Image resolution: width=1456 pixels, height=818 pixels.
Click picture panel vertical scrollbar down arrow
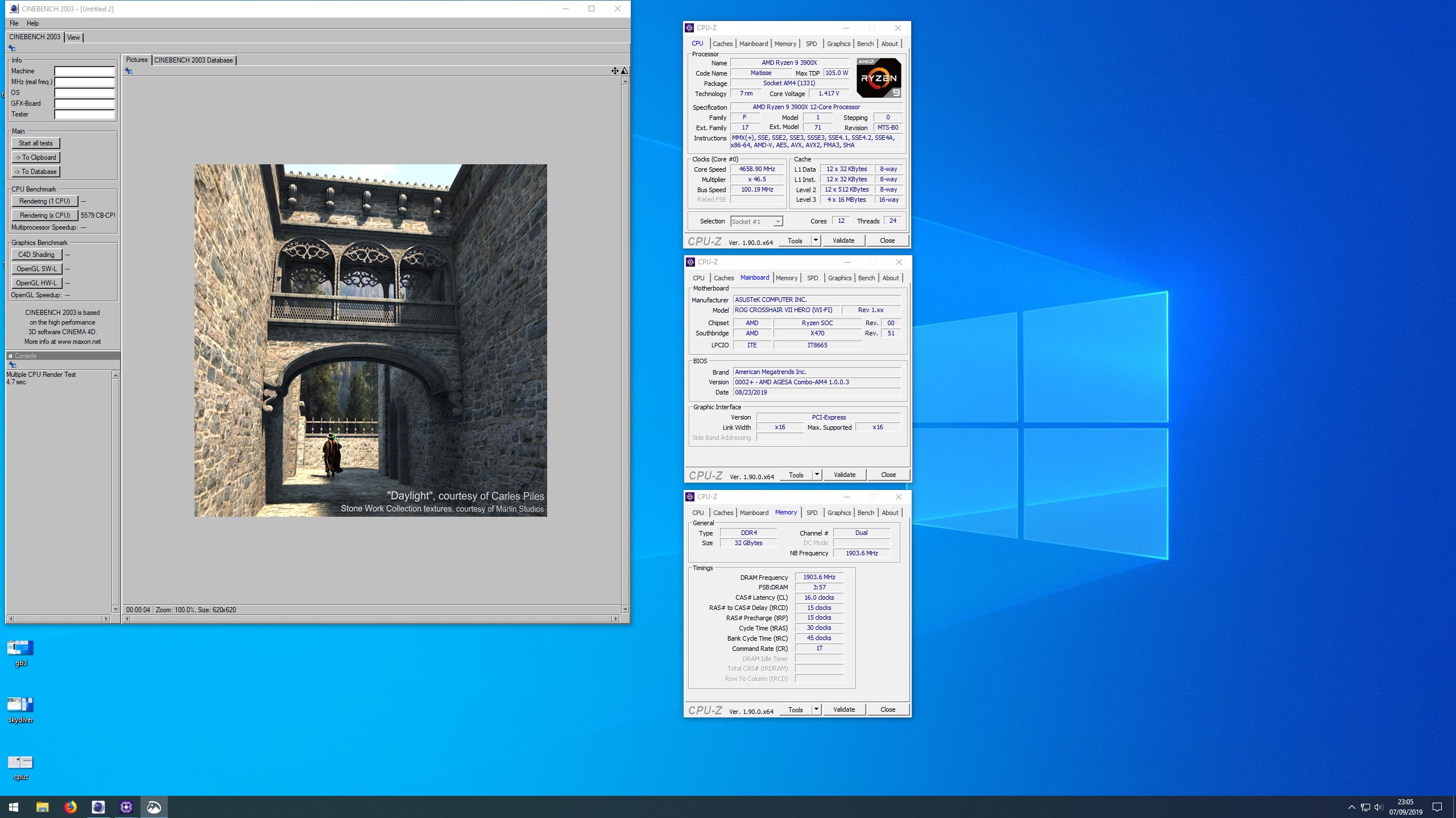625,609
